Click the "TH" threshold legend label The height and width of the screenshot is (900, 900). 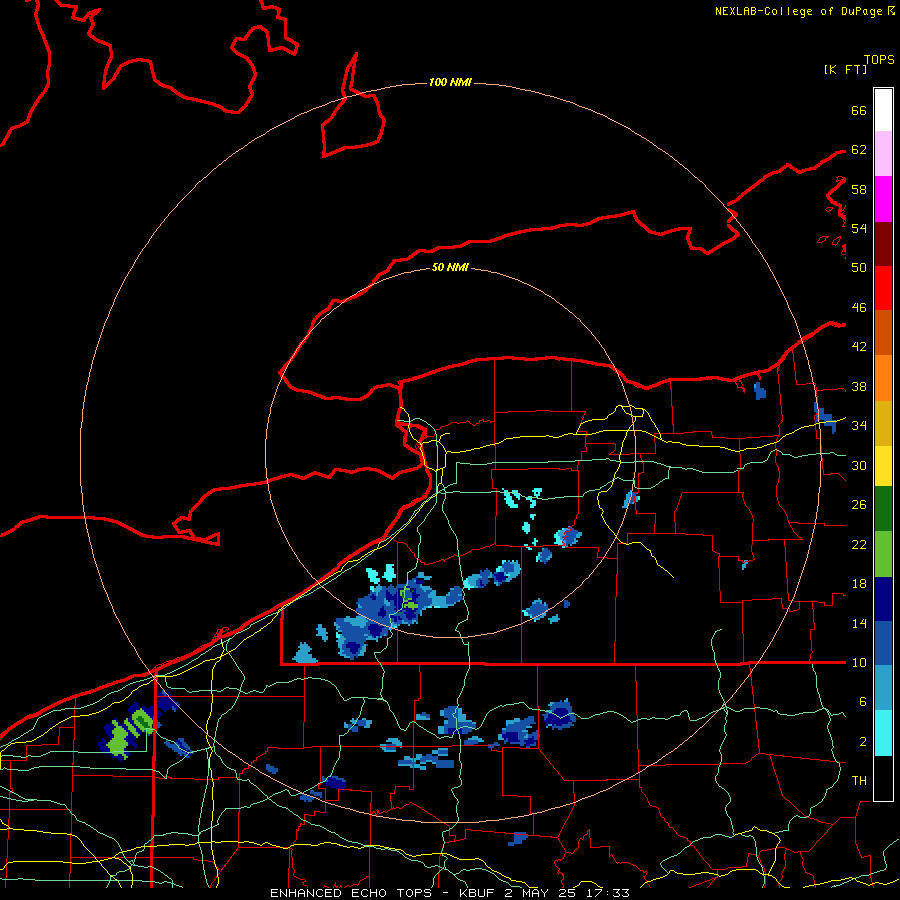pos(859,780)
